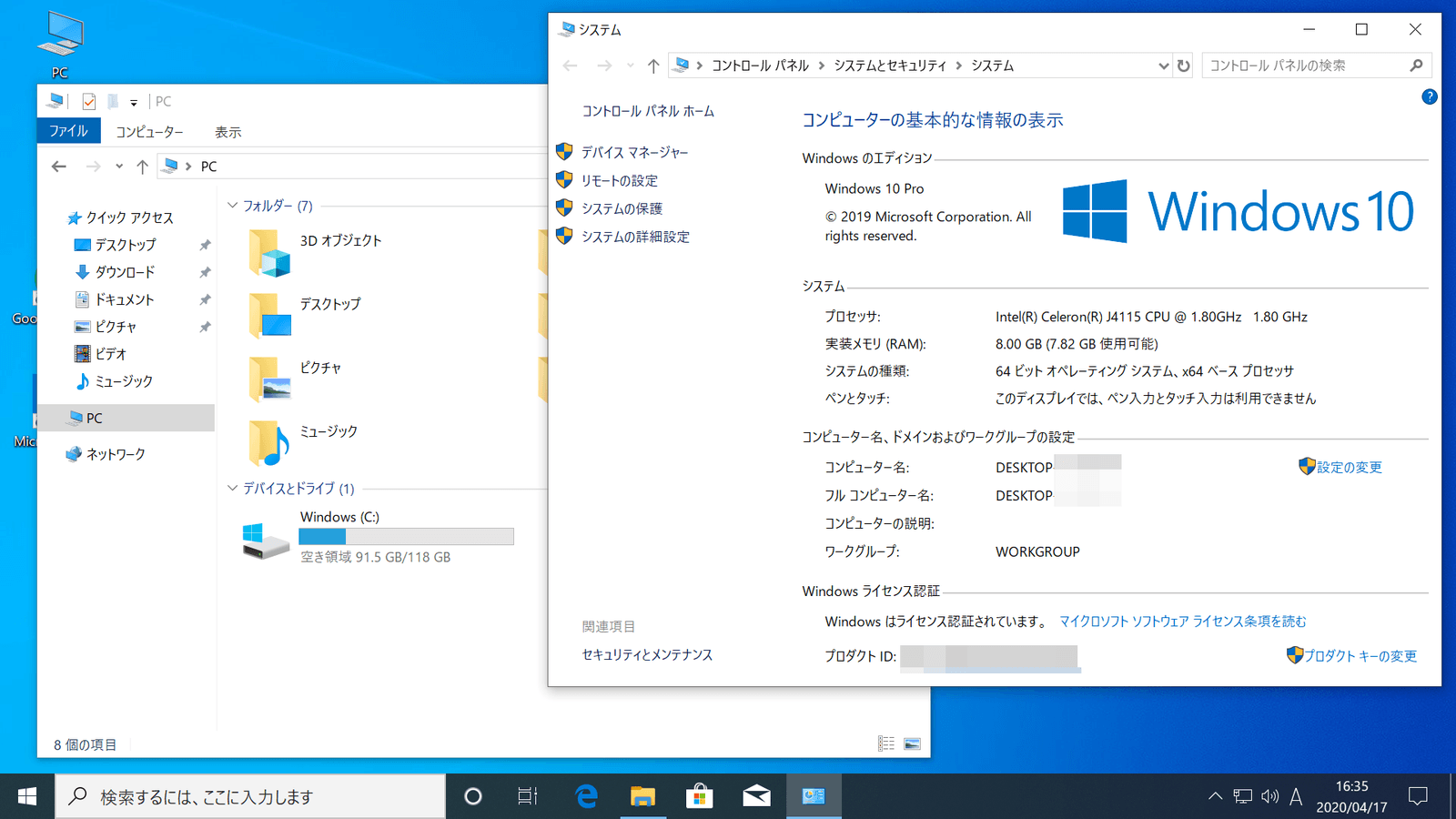Refresh the System control panel page

[1183, 66]
